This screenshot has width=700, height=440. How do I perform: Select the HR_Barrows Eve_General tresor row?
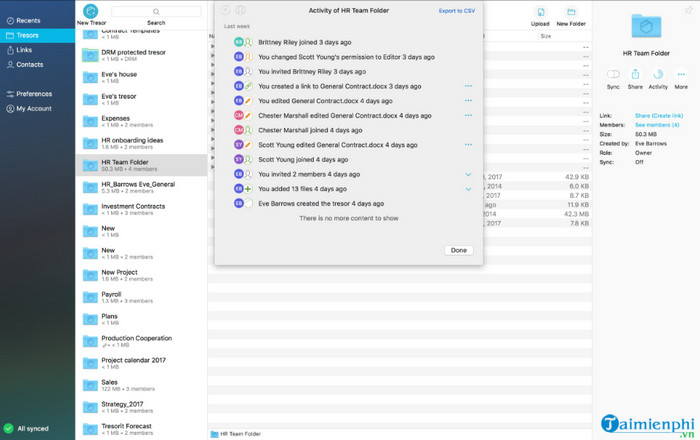142,187
